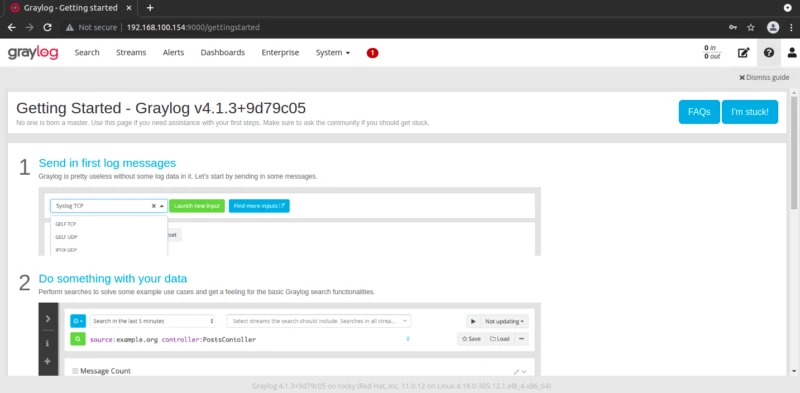Screen dimensions: 800x393
Task: Click the sidebar info icon
Action: click(47, 343)
